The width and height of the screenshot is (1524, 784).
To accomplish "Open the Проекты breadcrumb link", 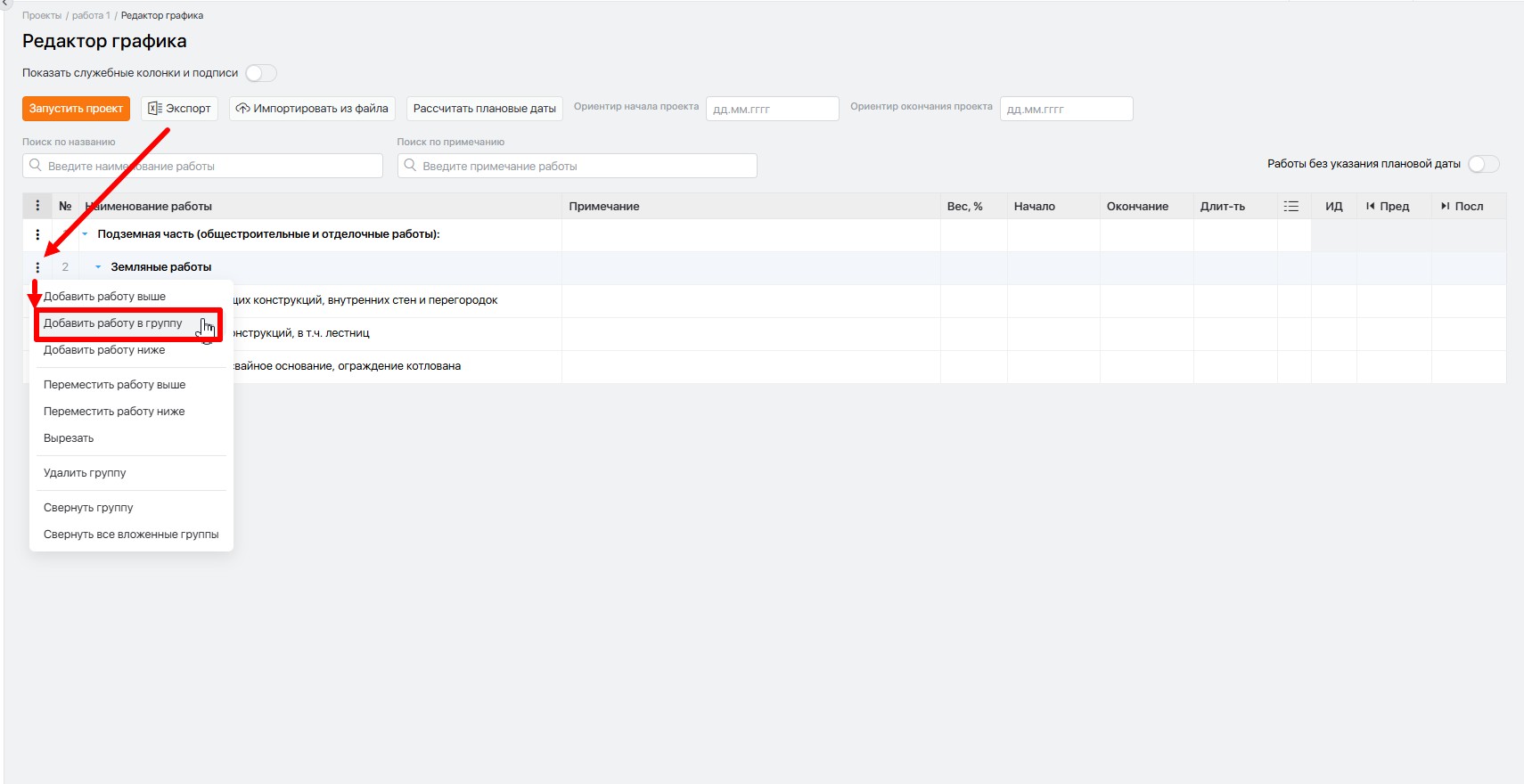I will click(x=42, y=15).
